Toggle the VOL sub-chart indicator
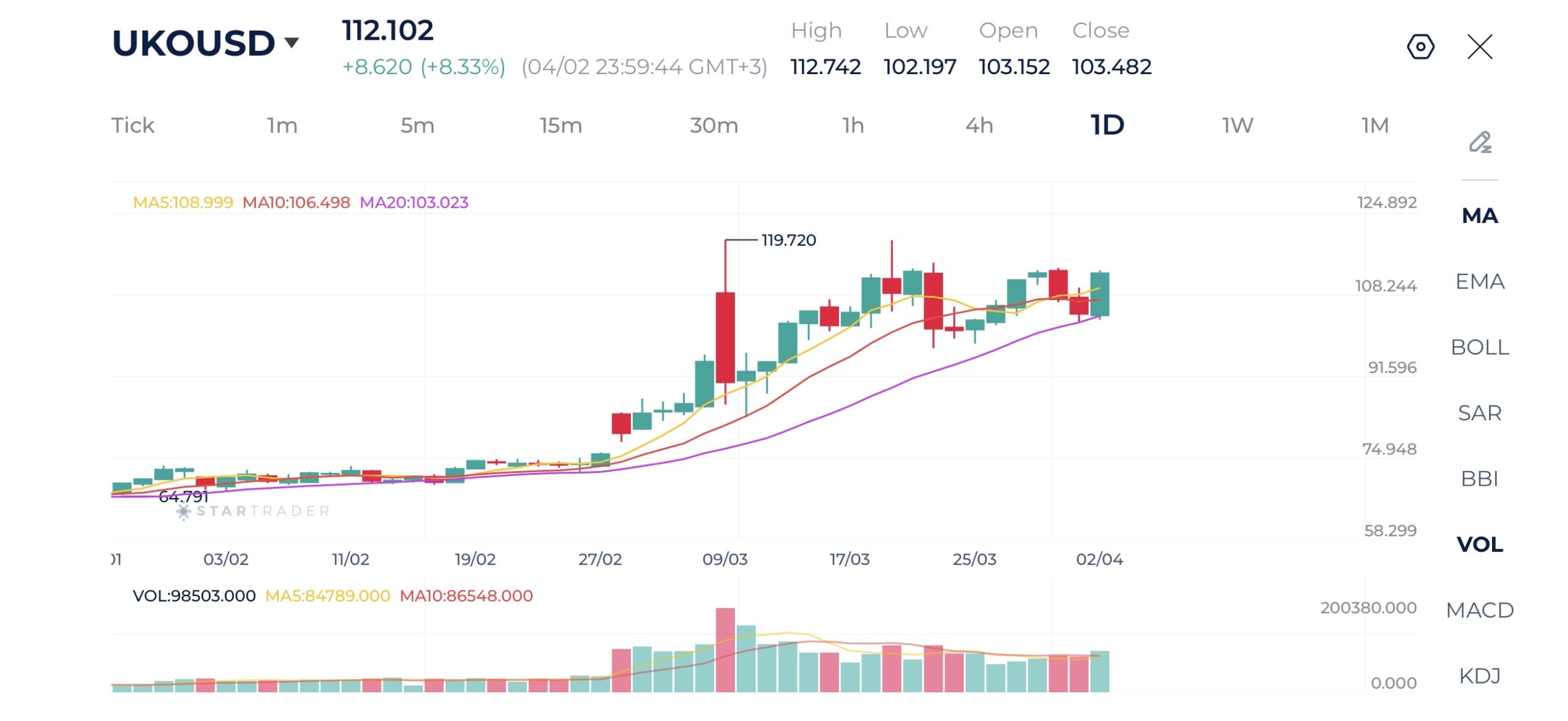The height and width of the screenshot is (721, 1568). 1480,545
